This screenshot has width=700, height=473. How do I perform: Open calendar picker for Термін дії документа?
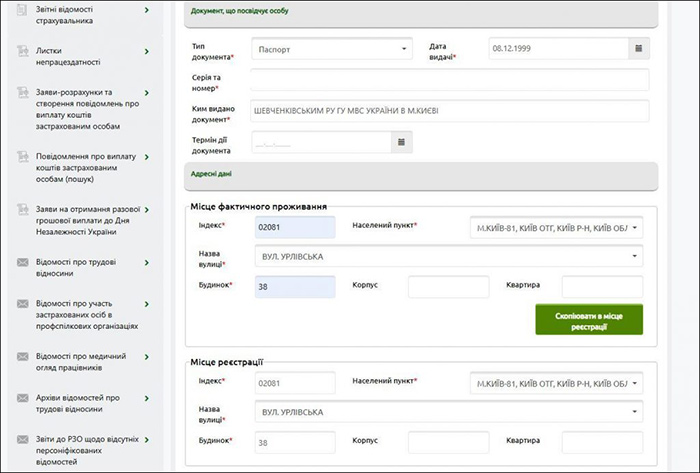point(400,143)
